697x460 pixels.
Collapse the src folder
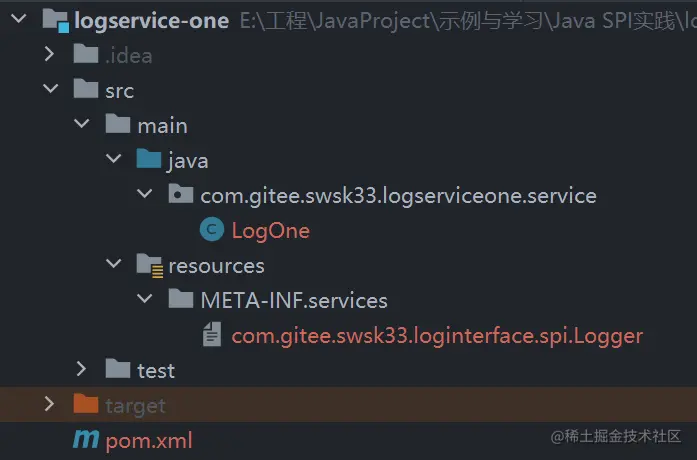pyautogui.click(x=51, y=91)
